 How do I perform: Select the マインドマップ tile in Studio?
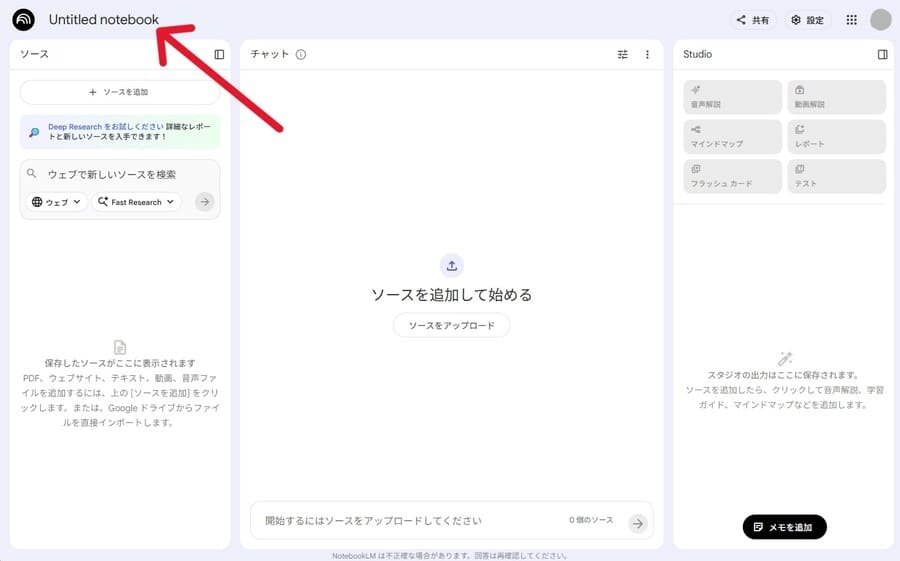coord(732,137)
